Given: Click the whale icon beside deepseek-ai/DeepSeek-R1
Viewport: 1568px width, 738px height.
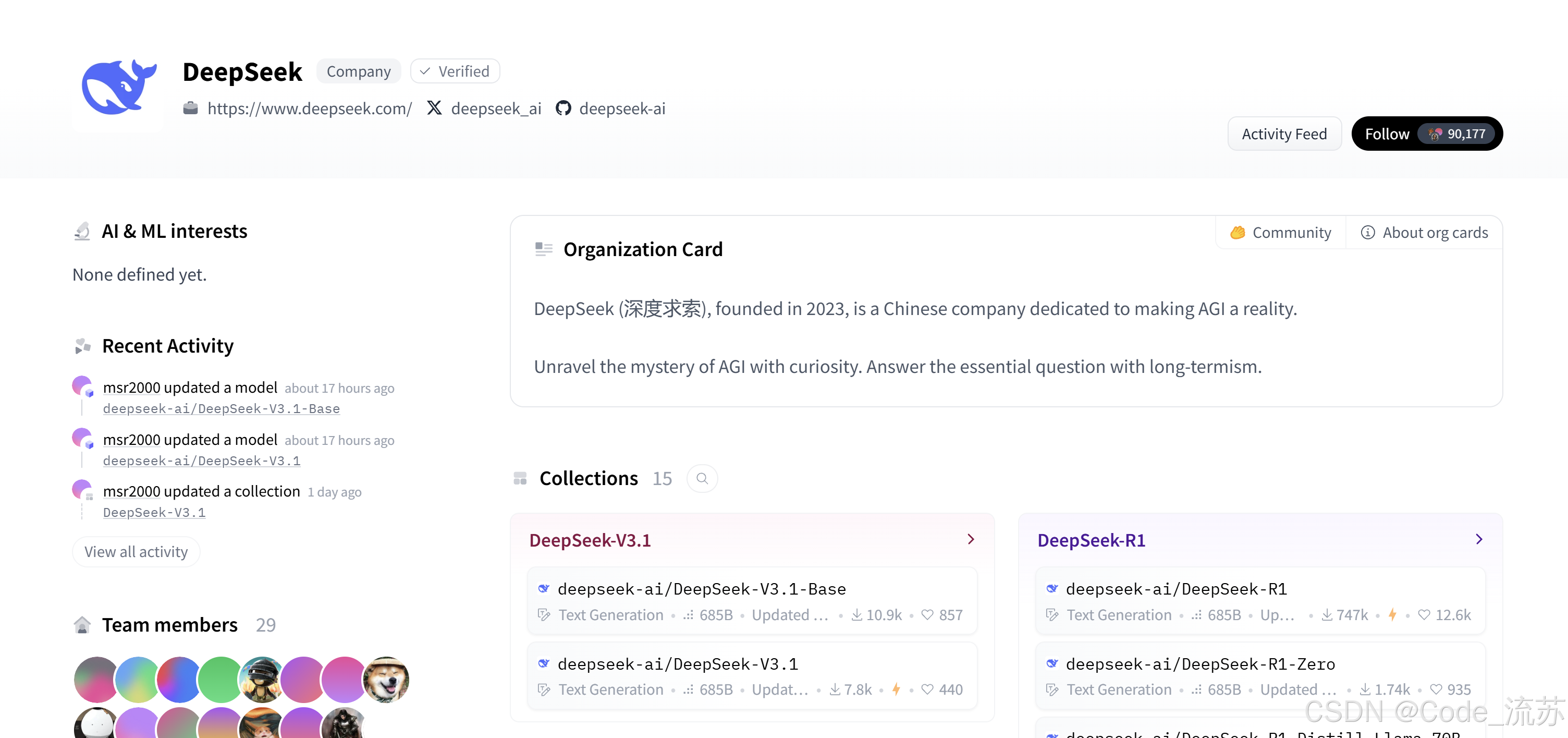Looking at the screenshot, I should (1052, 589).
